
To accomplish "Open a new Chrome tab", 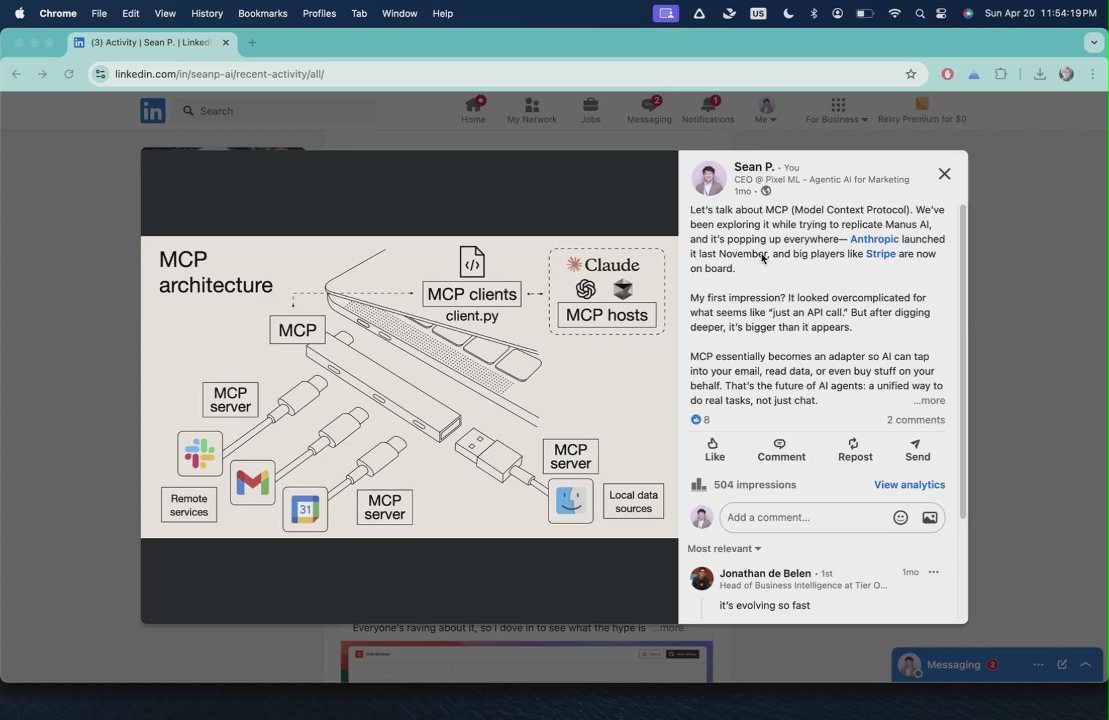I will pyautogui.click(x=252, y=42).
